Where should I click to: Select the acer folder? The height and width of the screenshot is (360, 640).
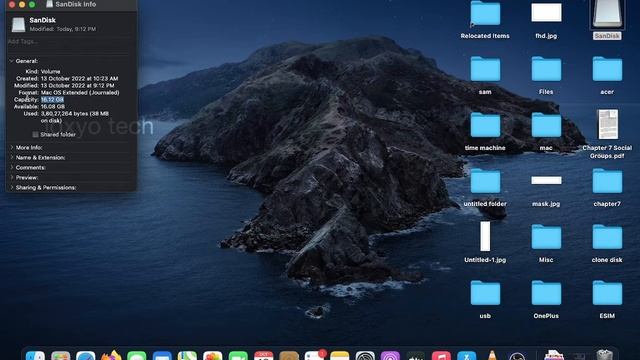tap(607, 69)
